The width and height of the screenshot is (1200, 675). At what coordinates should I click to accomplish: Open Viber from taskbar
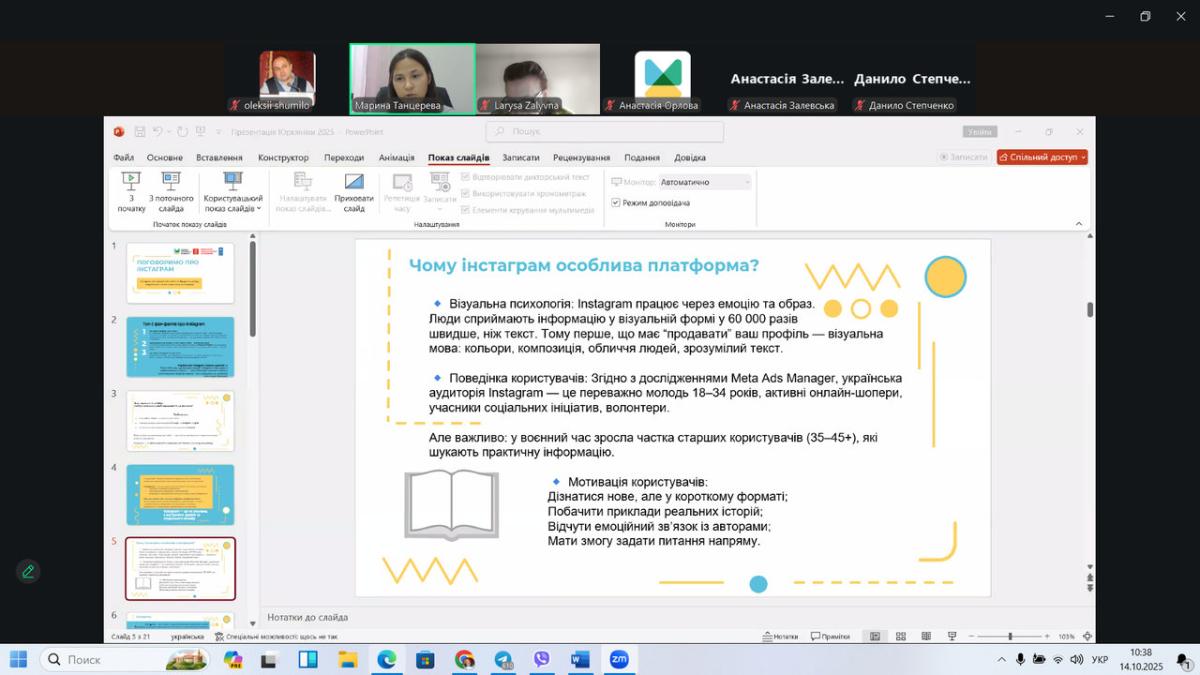(x=542, y=659)
